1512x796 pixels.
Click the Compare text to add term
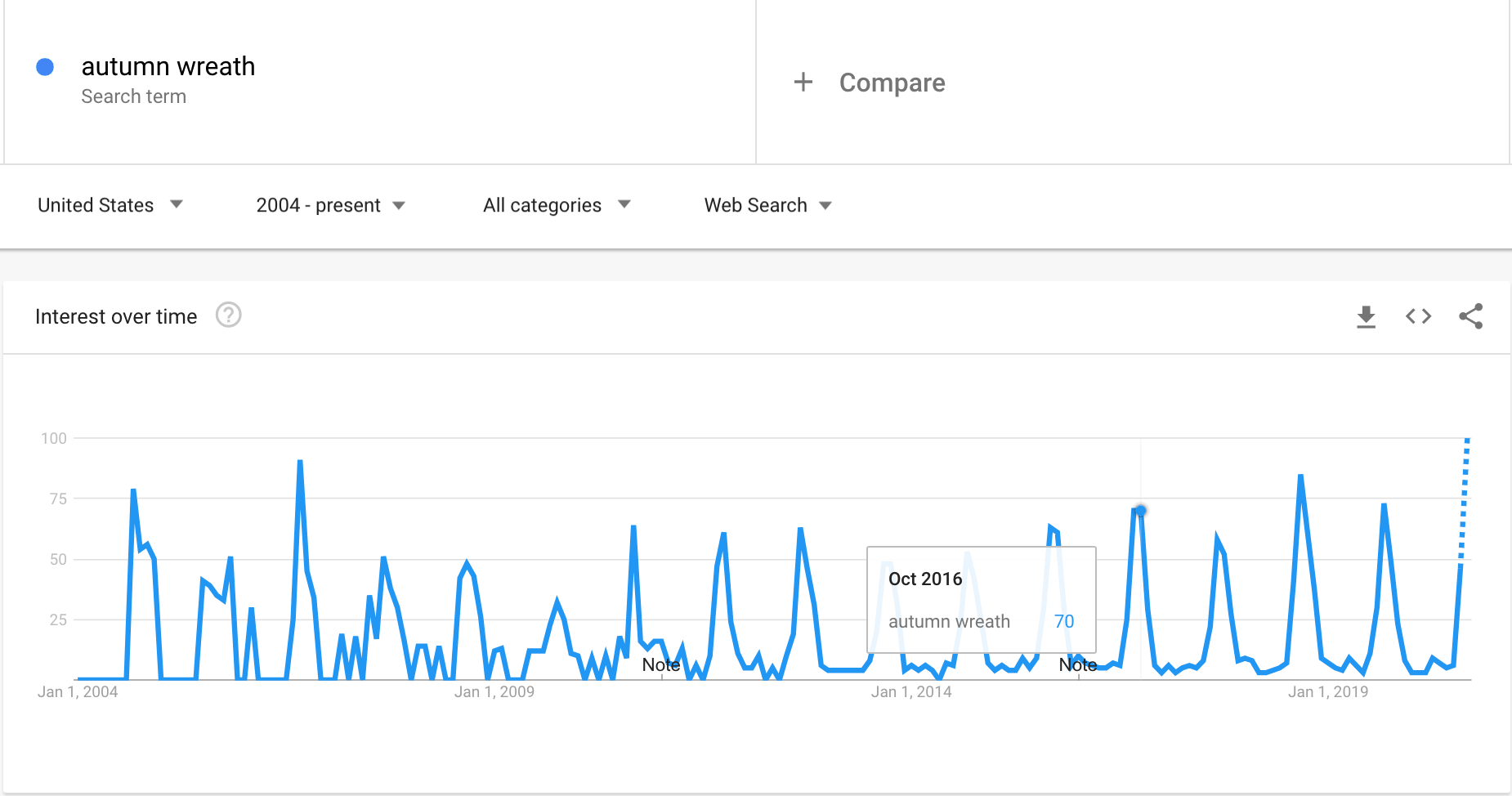point(892,83)
